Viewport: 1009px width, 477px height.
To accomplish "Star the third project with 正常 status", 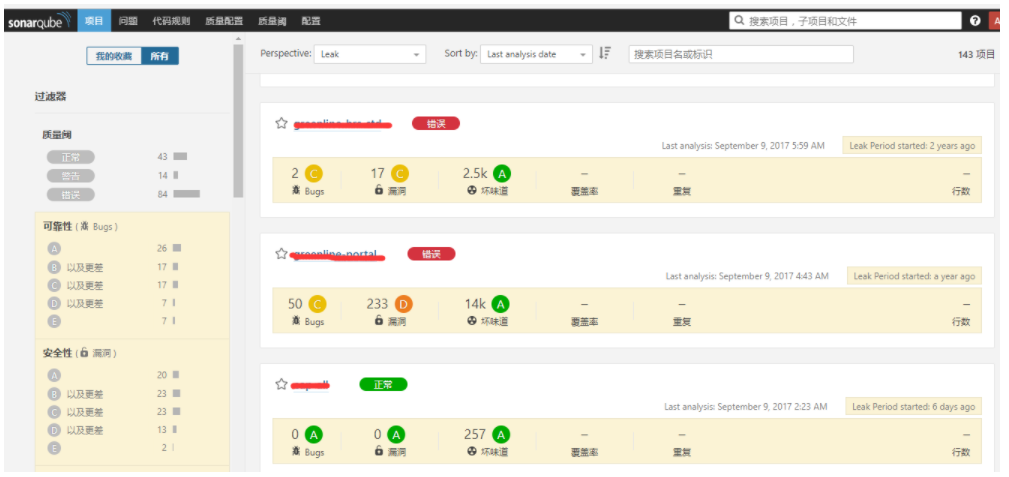I will (x=282, y=385).
